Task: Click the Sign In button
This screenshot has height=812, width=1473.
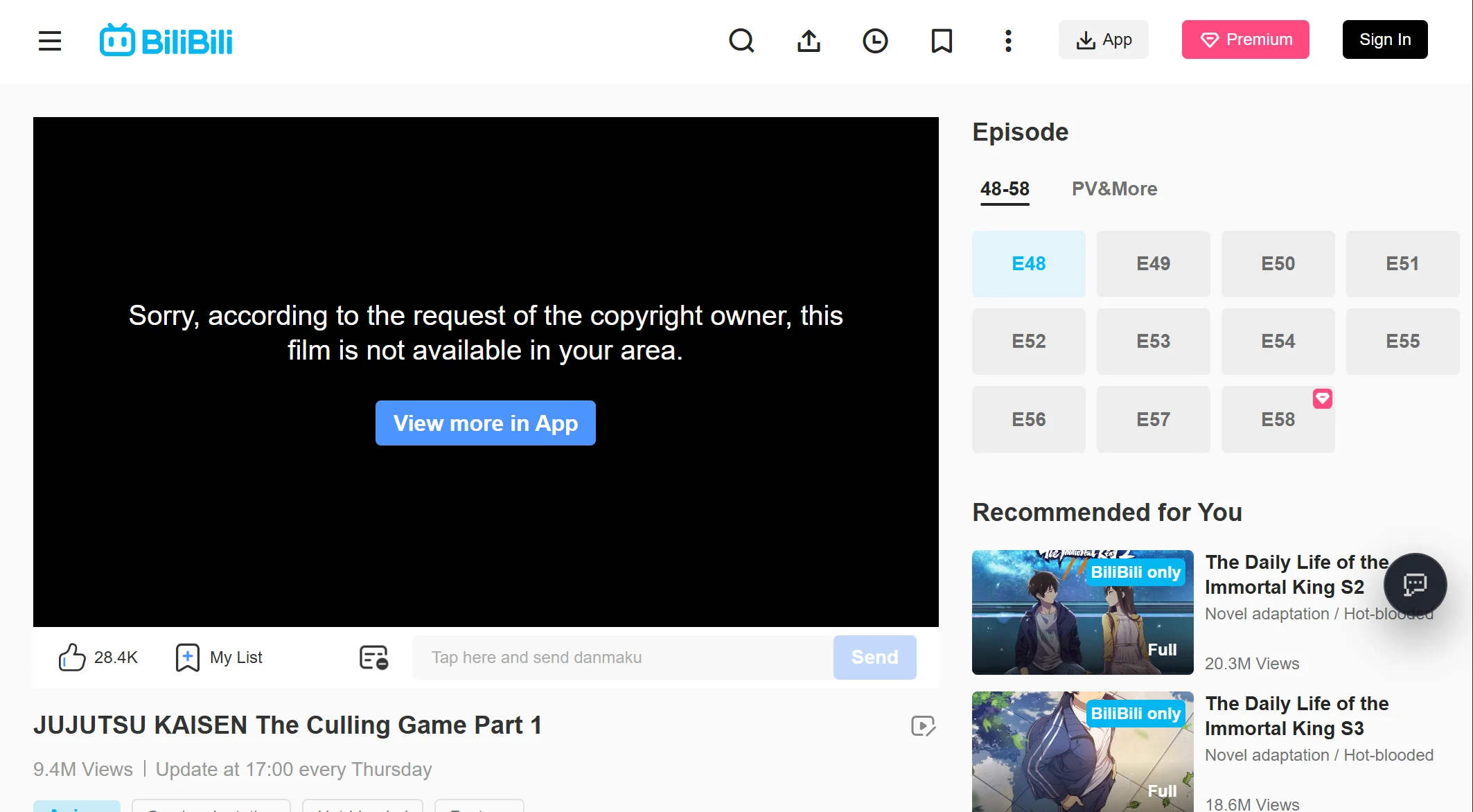Action: 1385,39
